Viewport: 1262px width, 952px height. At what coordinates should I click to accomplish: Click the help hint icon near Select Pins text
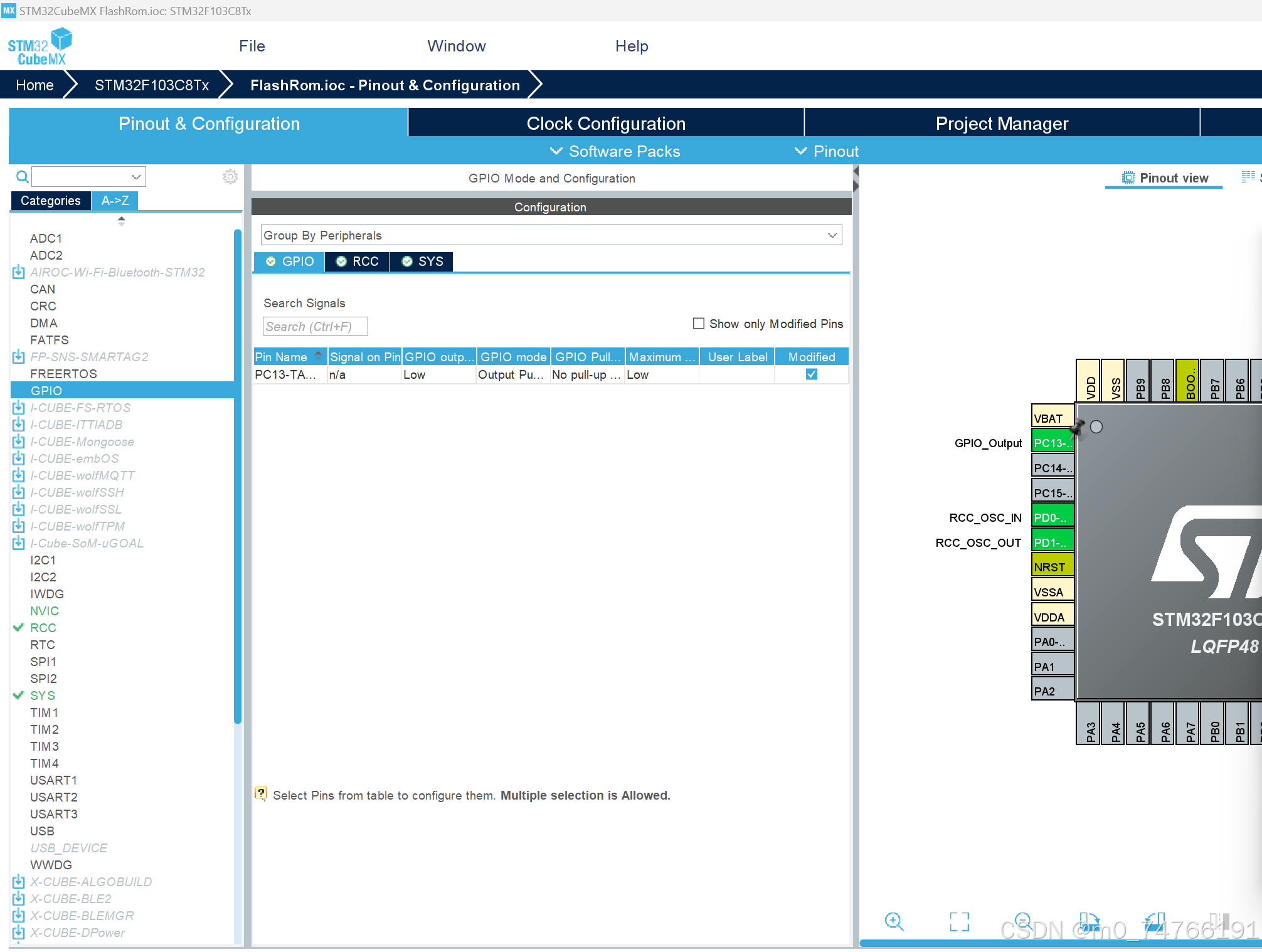tap(261, 794)
